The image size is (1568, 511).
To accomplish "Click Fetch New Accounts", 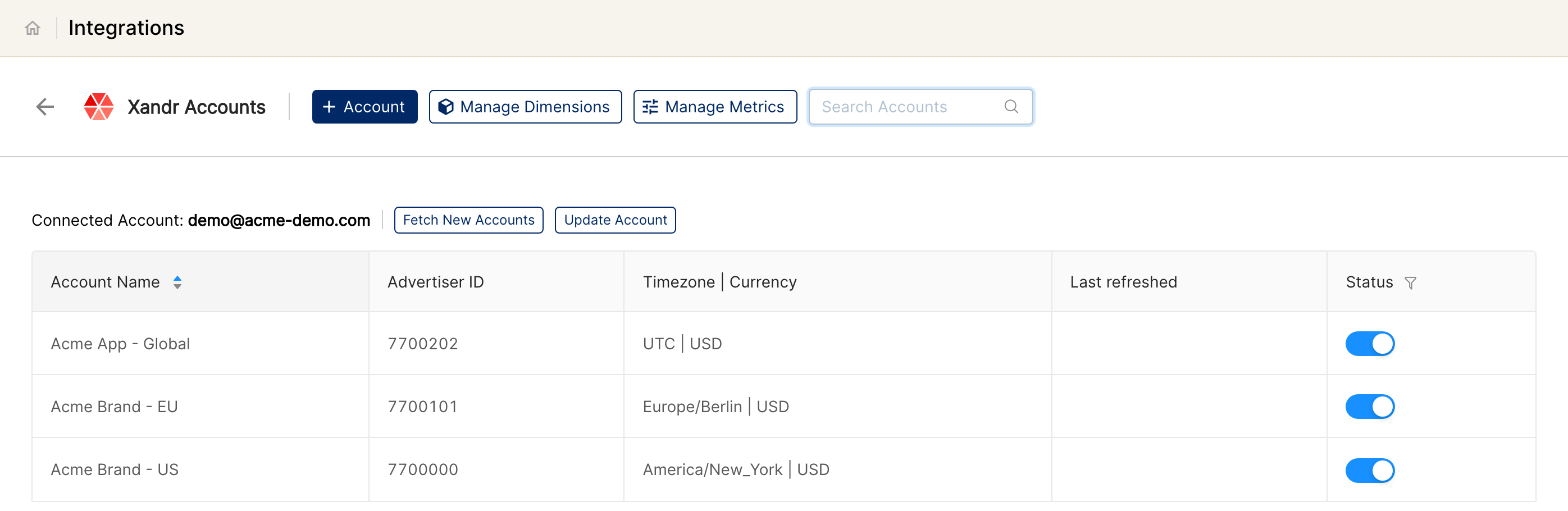I will (x=469, y=220).
